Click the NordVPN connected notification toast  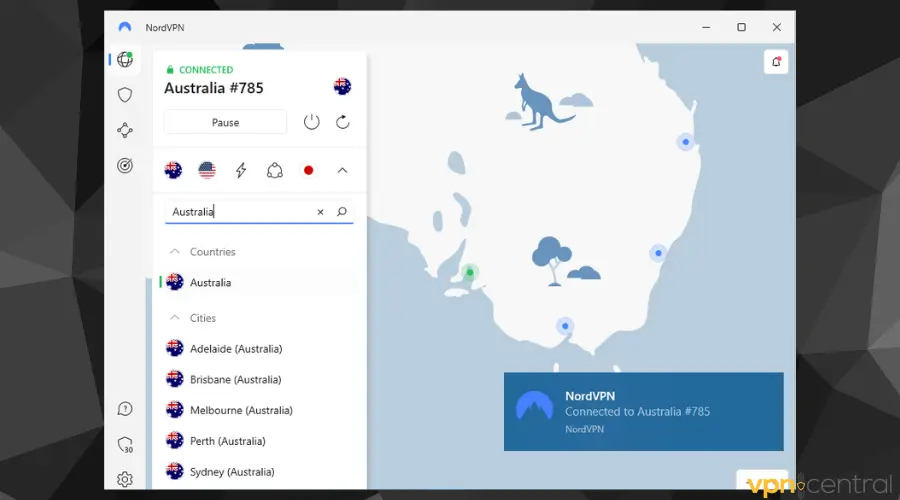[643, 412]
